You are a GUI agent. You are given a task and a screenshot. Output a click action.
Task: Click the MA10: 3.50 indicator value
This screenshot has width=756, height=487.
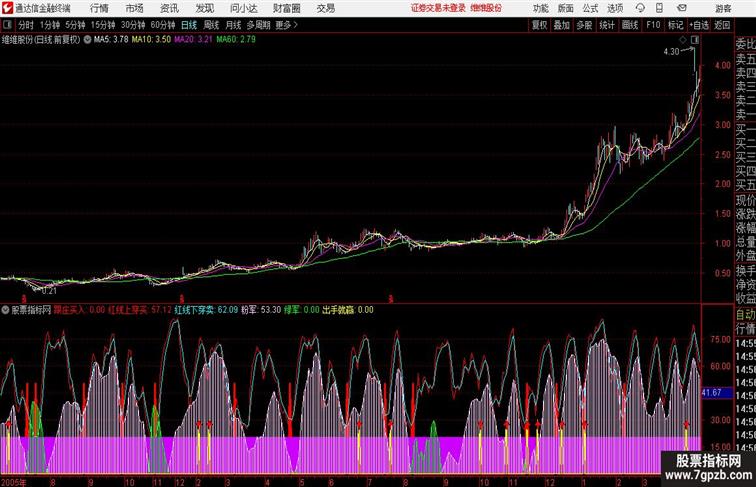point(151,40)
